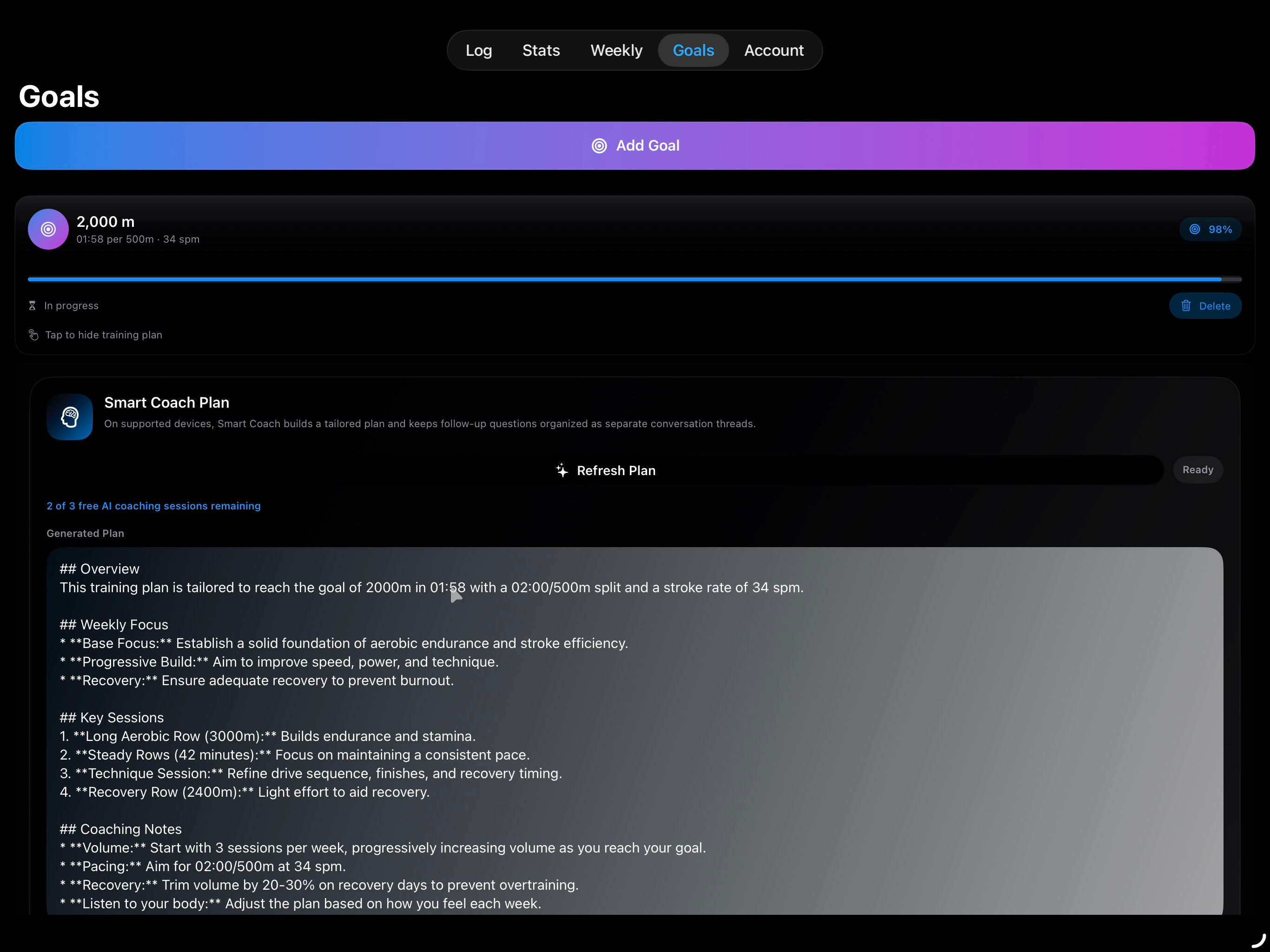Click the sparkle icon in Refresh Plan
This screenshot has height=952, width=1270.
[x=562, y=470]
